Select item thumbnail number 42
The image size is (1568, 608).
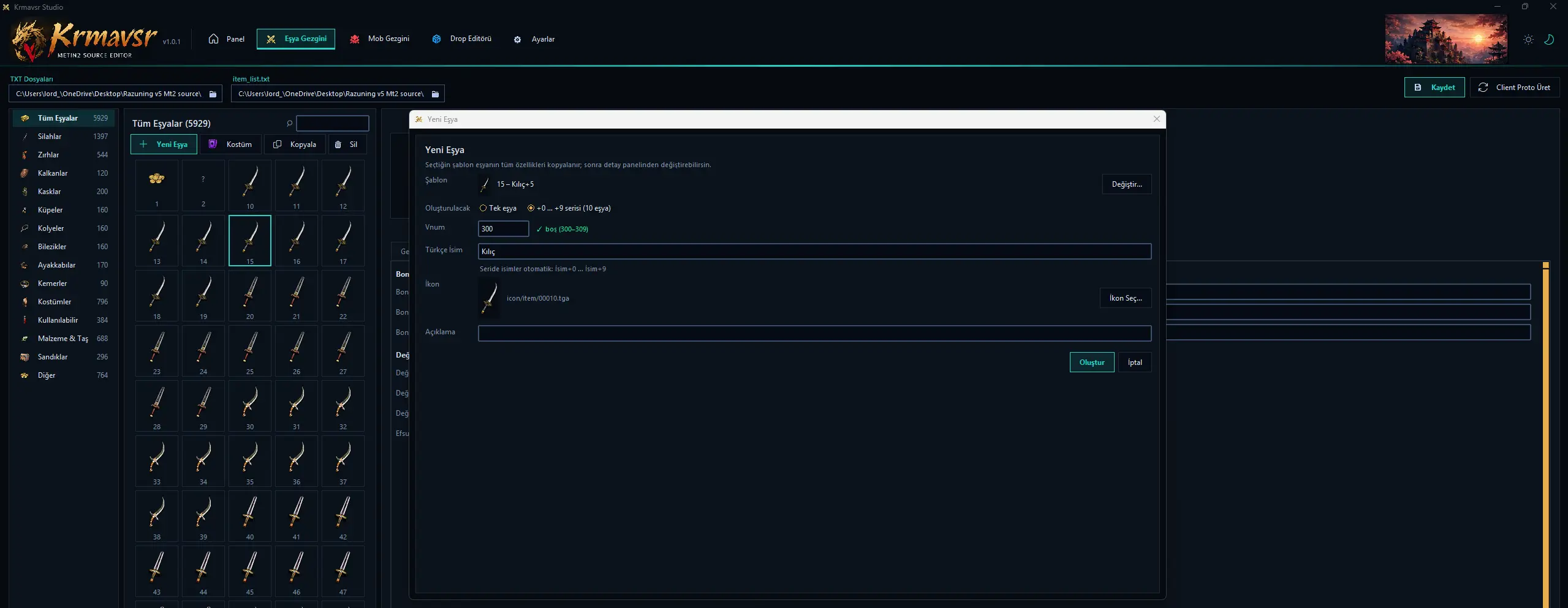(x=343, y=516)
